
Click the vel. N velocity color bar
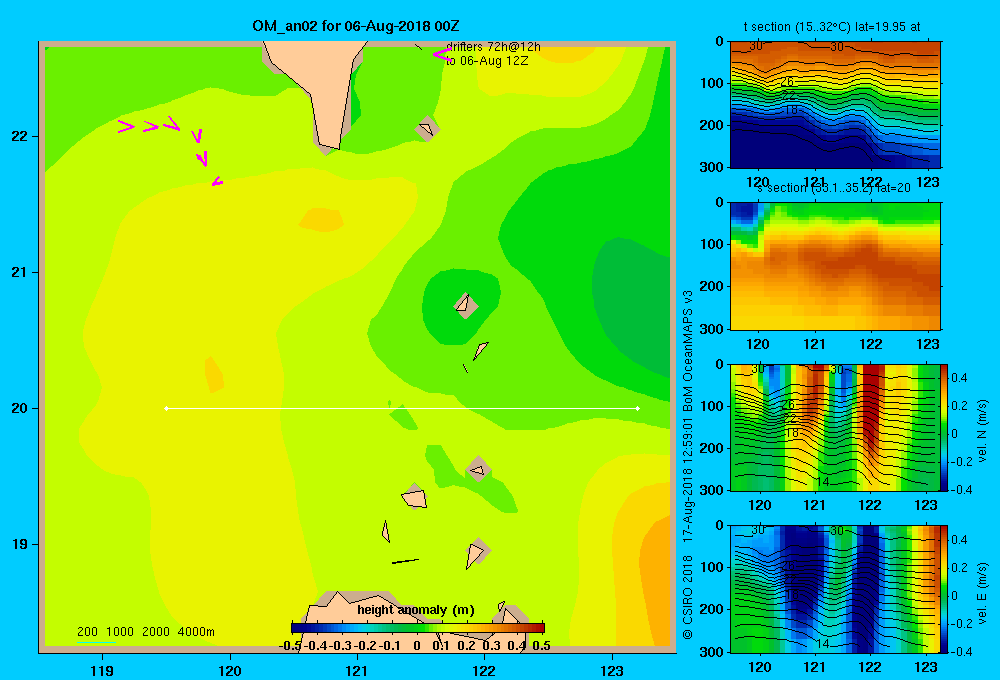944,427
